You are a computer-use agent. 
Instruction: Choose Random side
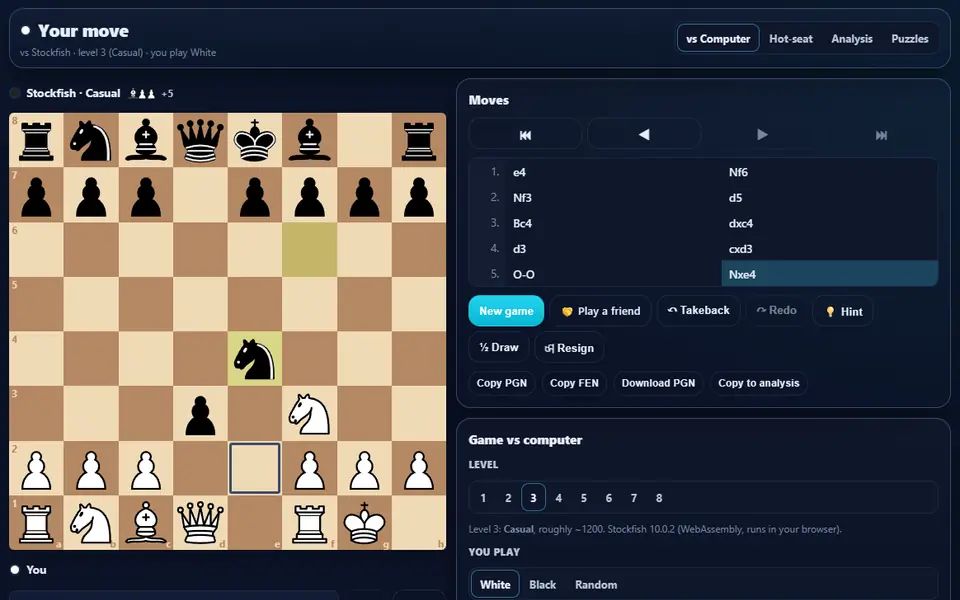click(x=596, y=585)
